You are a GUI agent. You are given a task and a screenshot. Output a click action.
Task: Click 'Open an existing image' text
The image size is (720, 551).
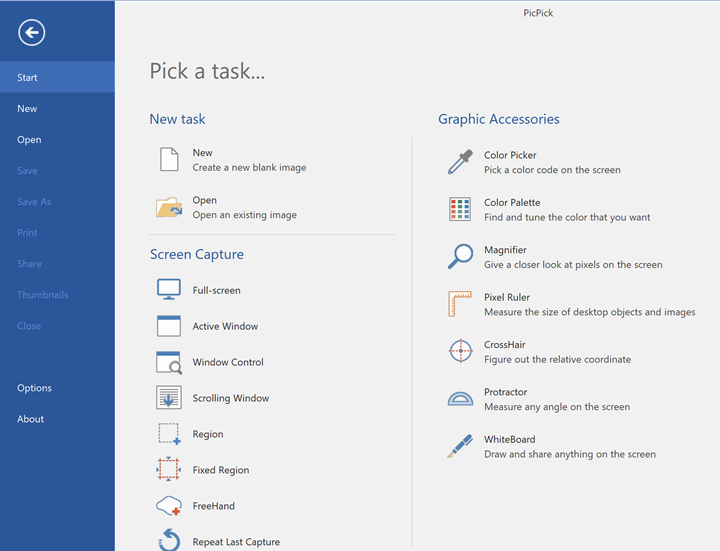click(x=244, y=215)
